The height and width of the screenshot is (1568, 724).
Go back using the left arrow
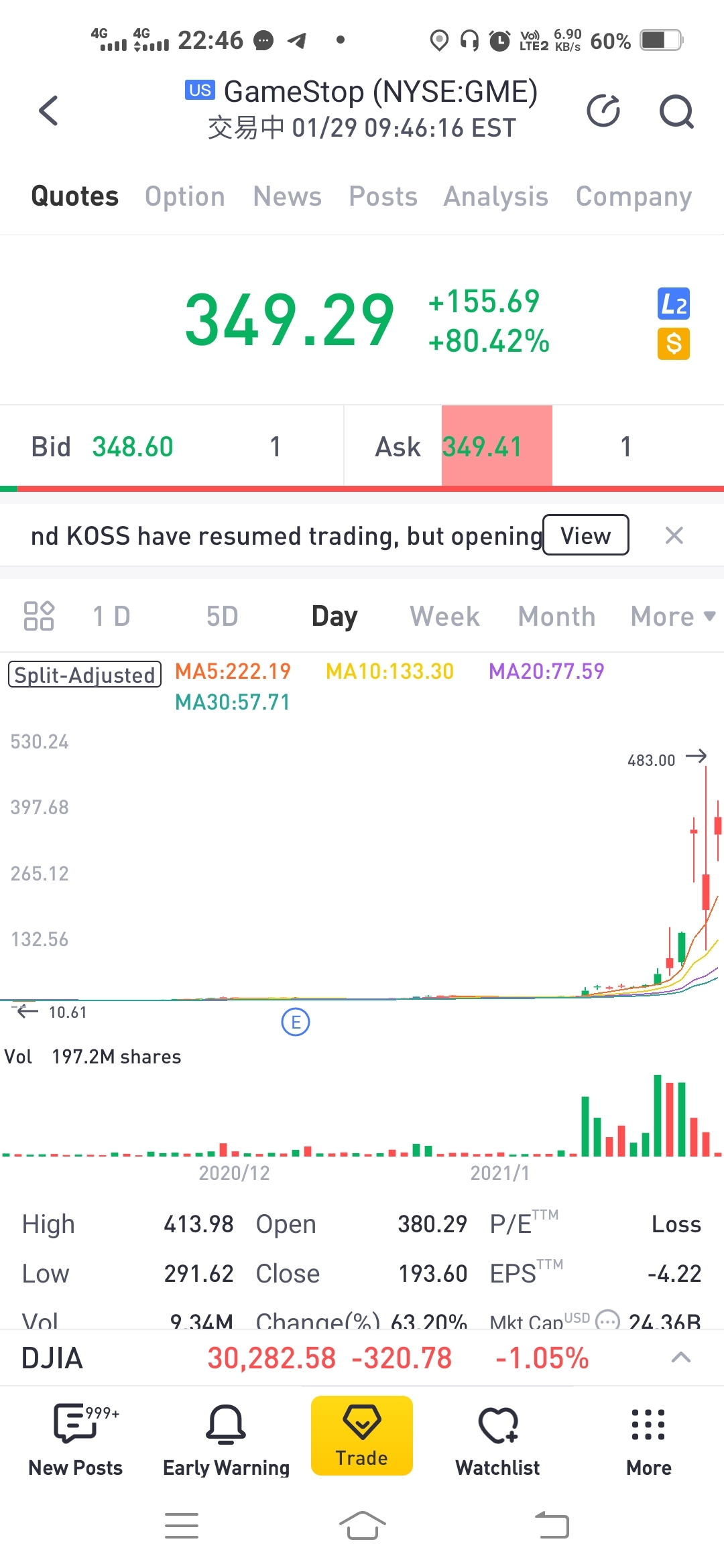click(48, 111)
